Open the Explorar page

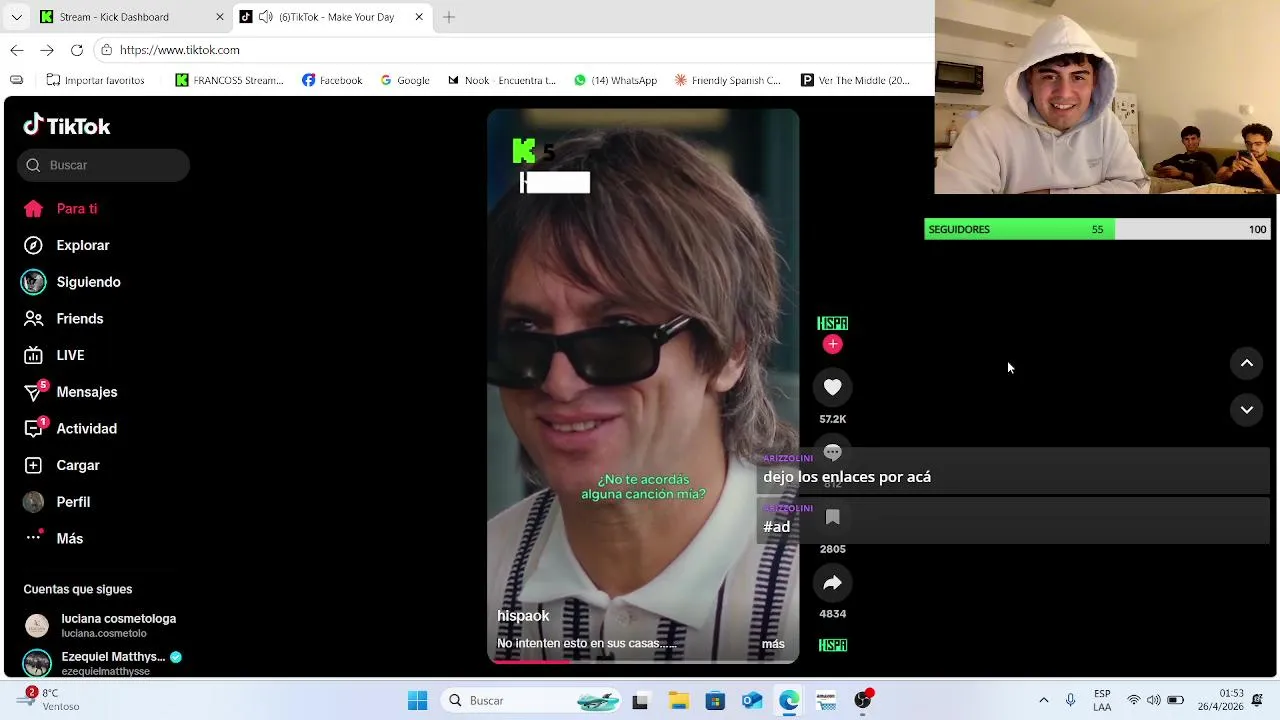(67, 245)
